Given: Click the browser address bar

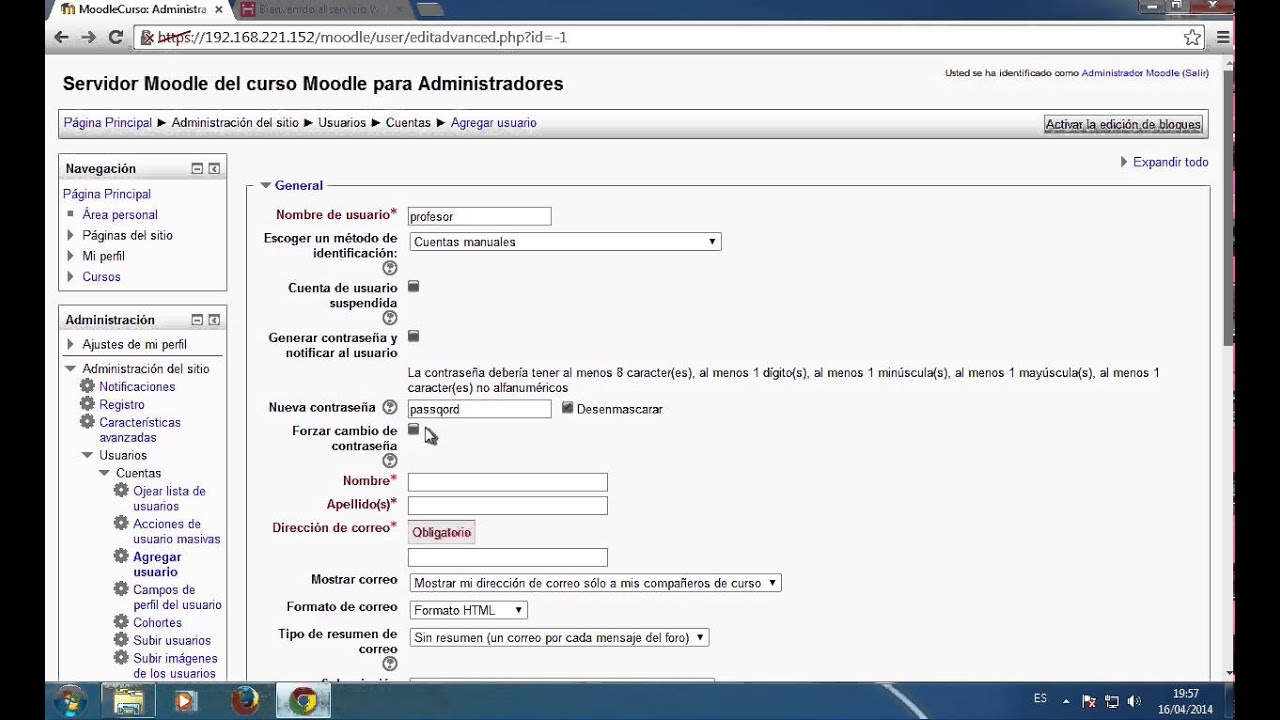Looking at the screenshot, I should (670, 37).
